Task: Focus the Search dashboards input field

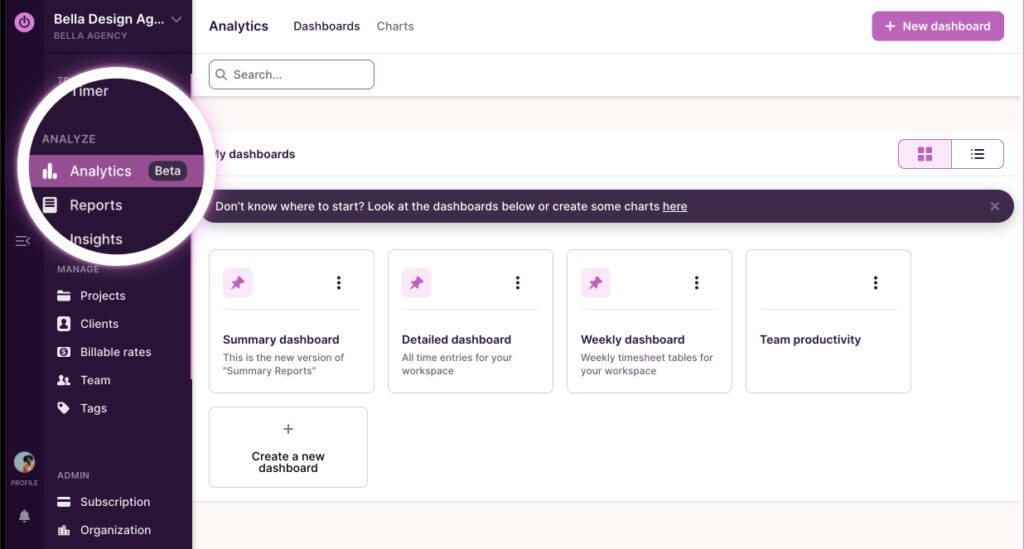Action: (291, 74)
